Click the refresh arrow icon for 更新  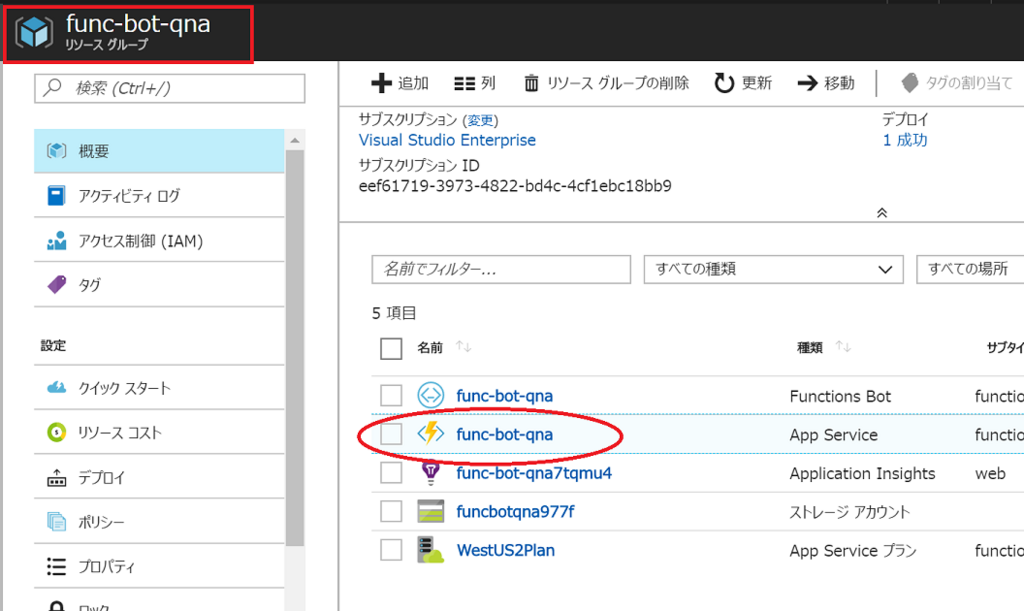click(724, 83)
